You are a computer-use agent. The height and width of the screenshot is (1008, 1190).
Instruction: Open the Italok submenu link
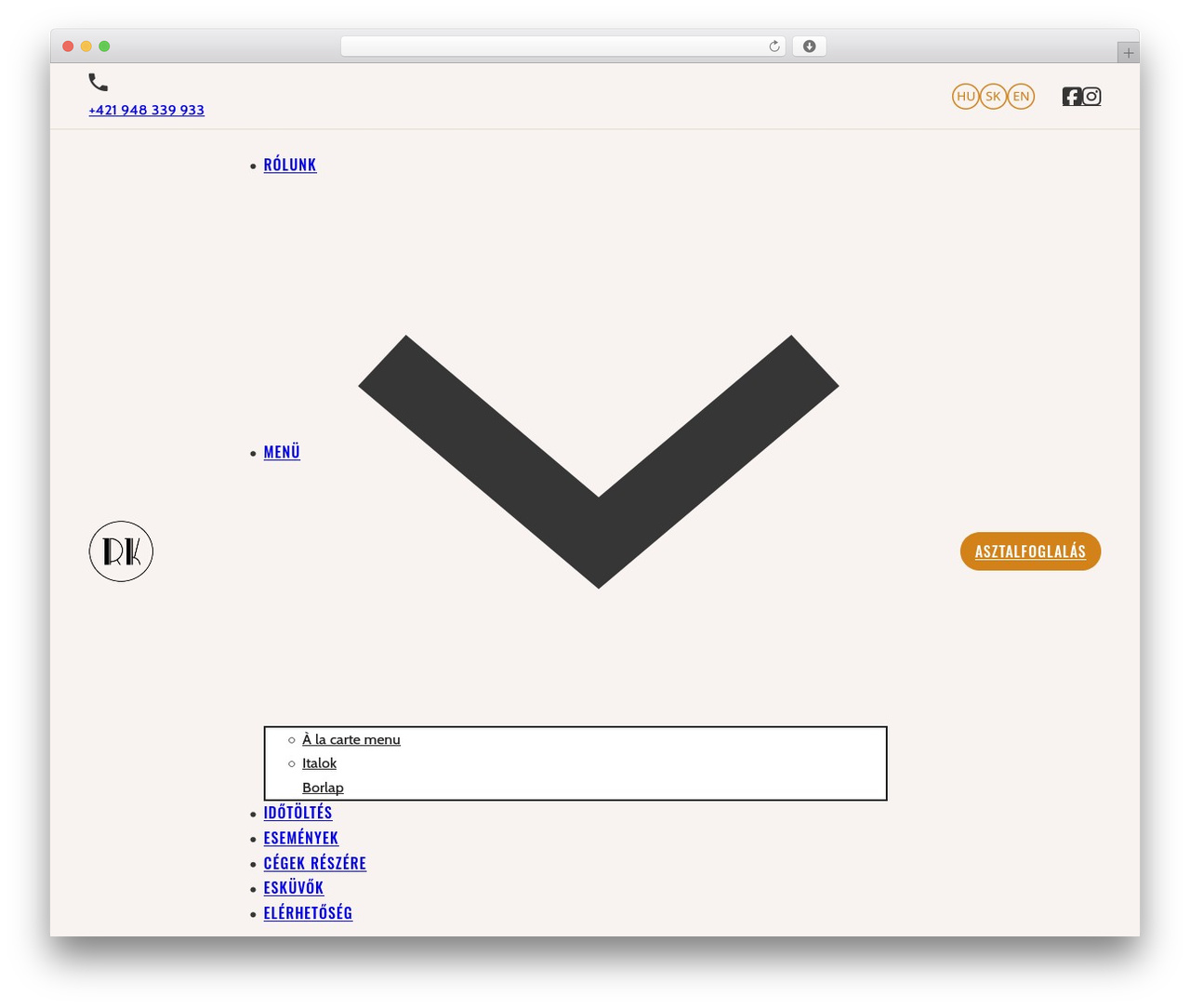[x=319, y=763]
